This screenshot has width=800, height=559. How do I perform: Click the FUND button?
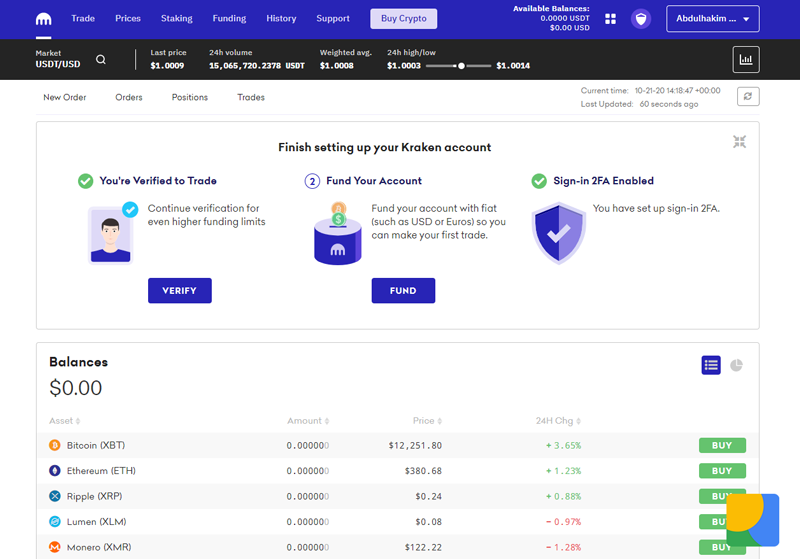point(403,291)
